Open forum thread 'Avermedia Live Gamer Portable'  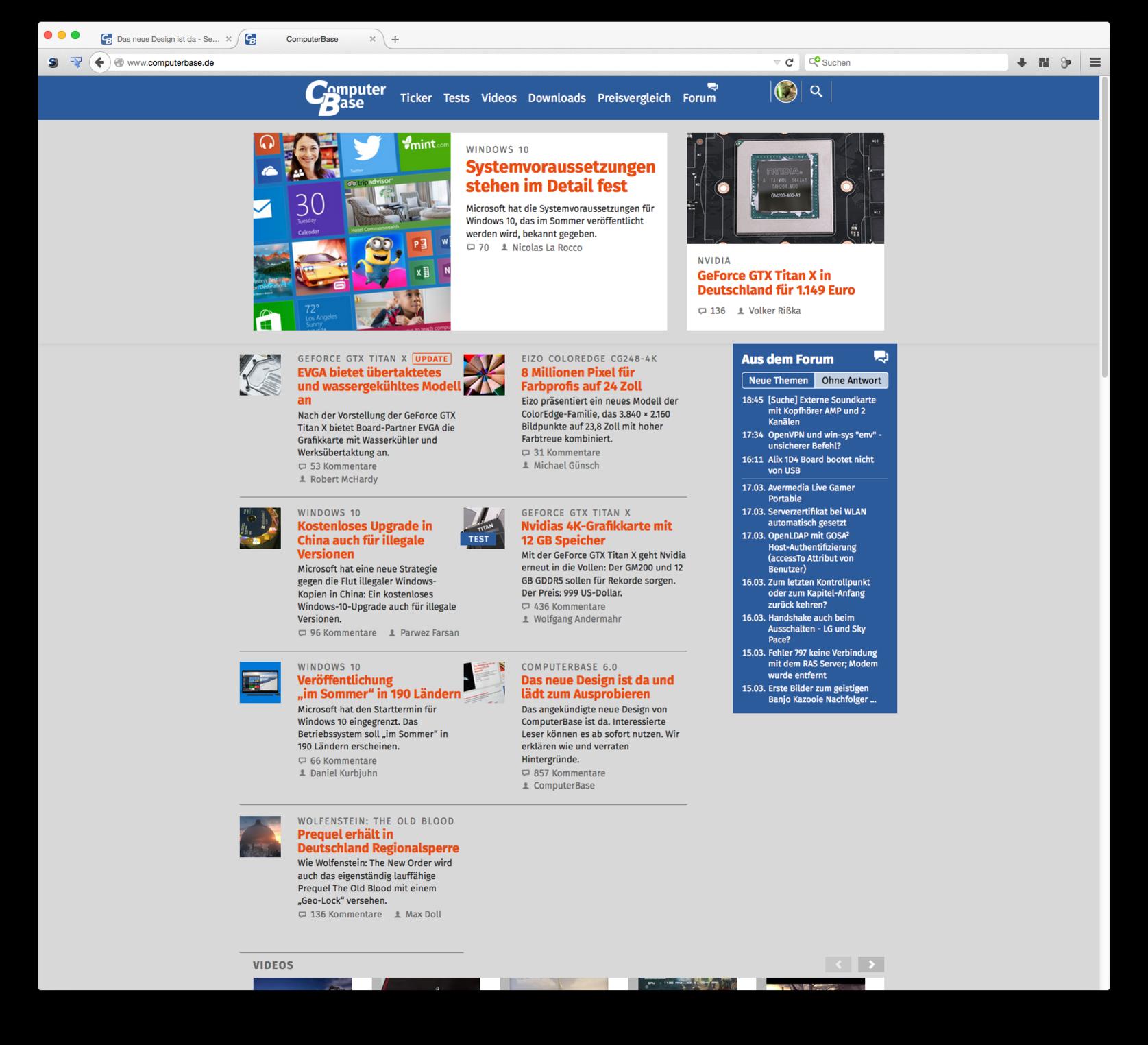[811, 493]
